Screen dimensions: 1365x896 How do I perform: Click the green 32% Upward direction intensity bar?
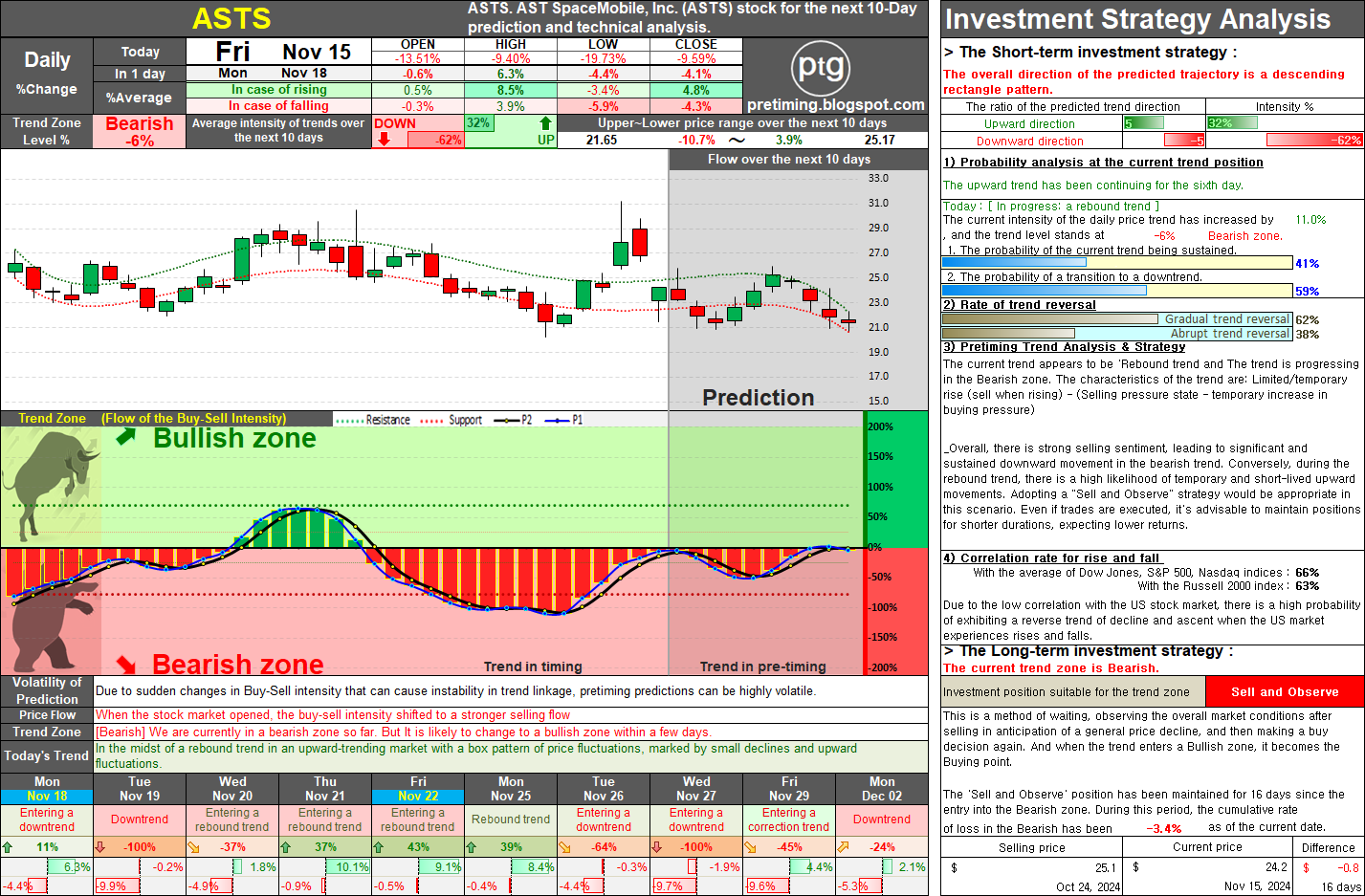point(1232,122)
